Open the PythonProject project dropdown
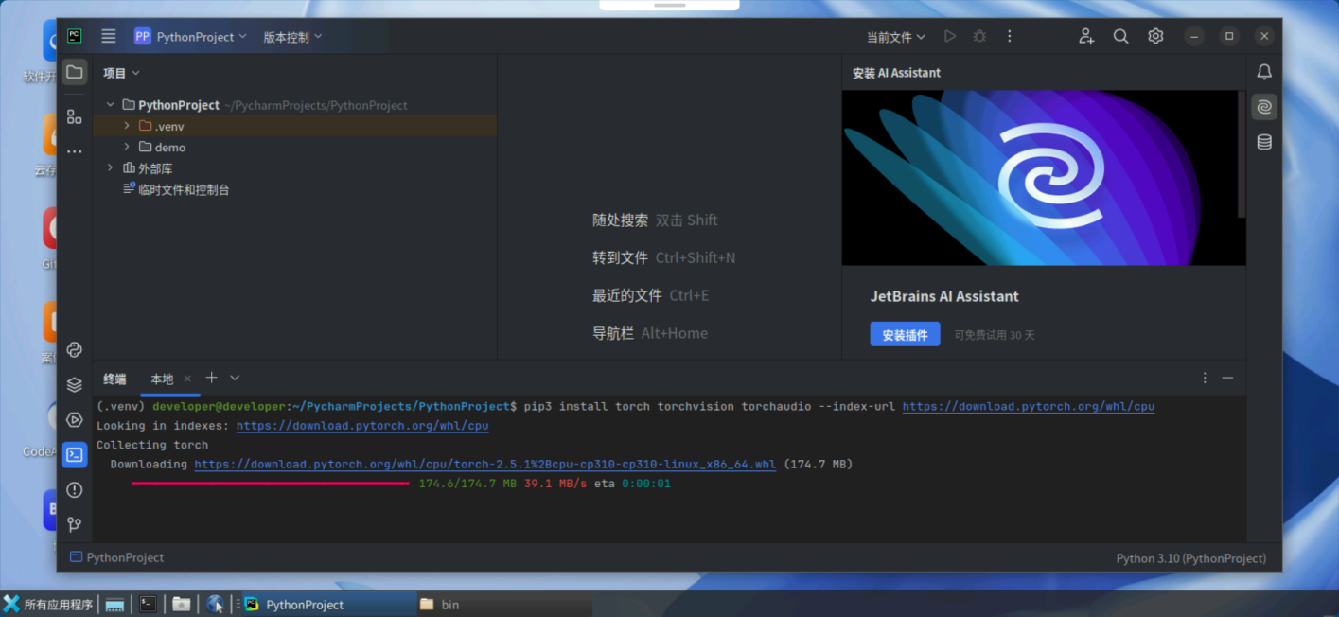 point(190,36)
